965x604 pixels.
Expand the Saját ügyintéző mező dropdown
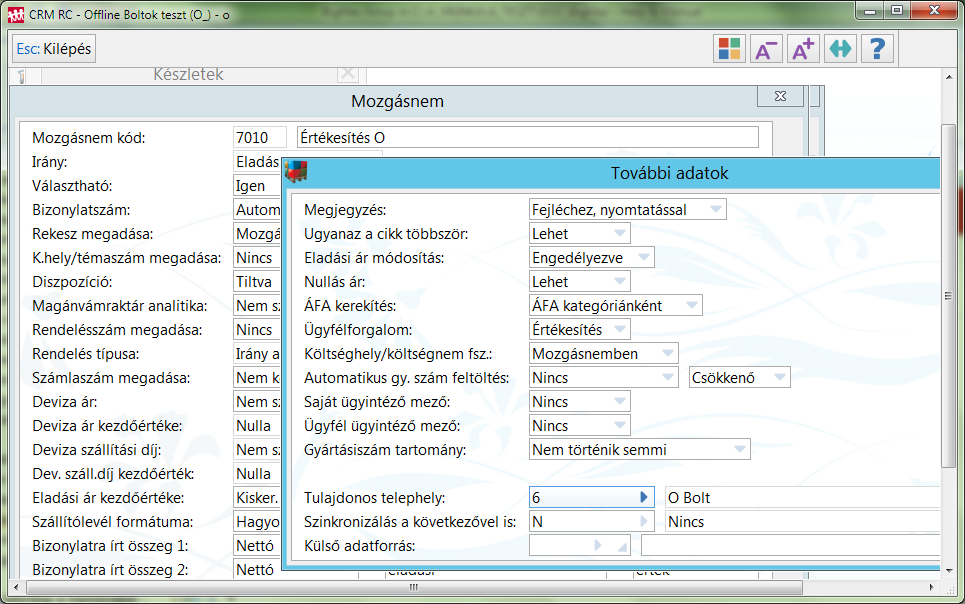click(x=620, y=401)
